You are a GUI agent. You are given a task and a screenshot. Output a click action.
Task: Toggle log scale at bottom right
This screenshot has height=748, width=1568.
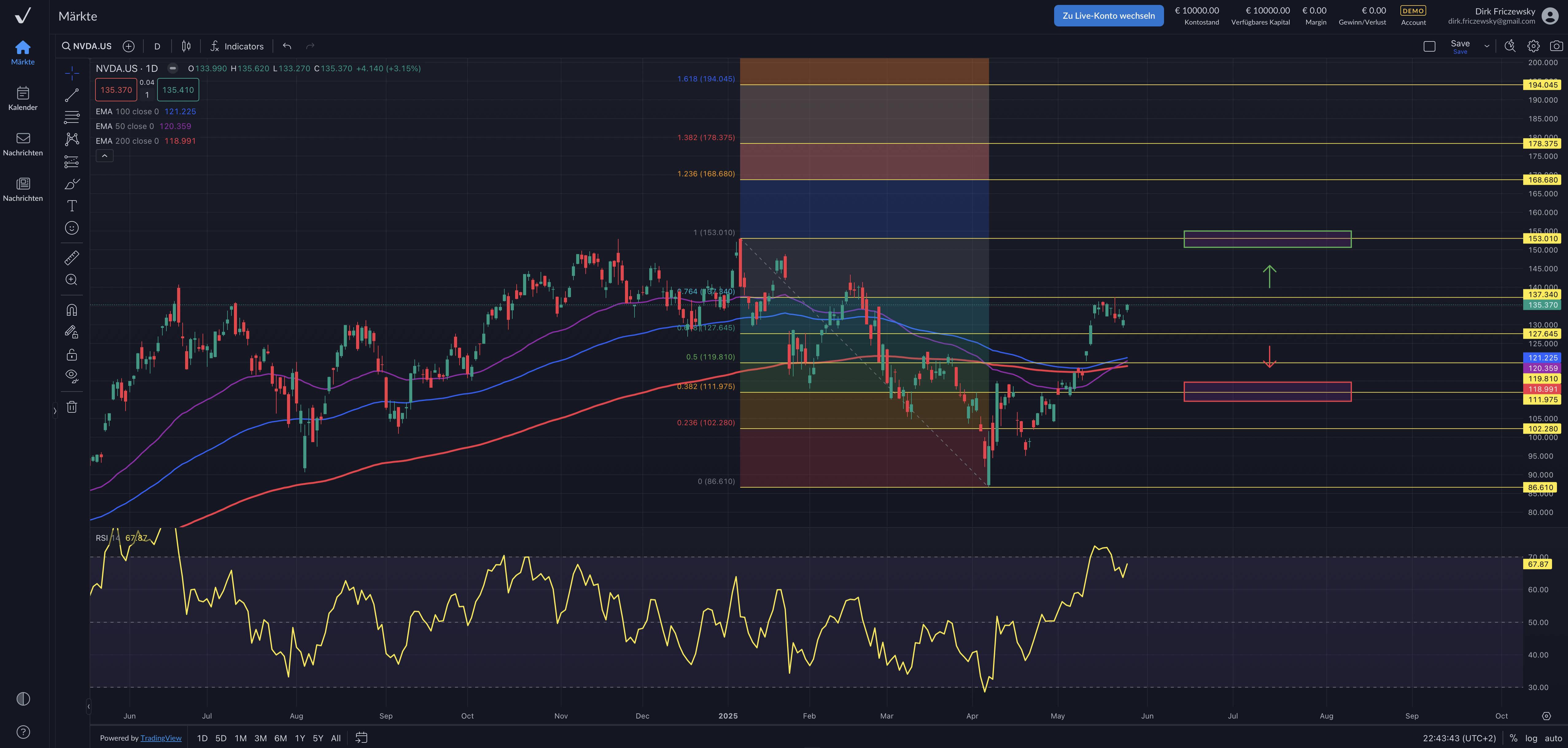(x=1531, y=738)
